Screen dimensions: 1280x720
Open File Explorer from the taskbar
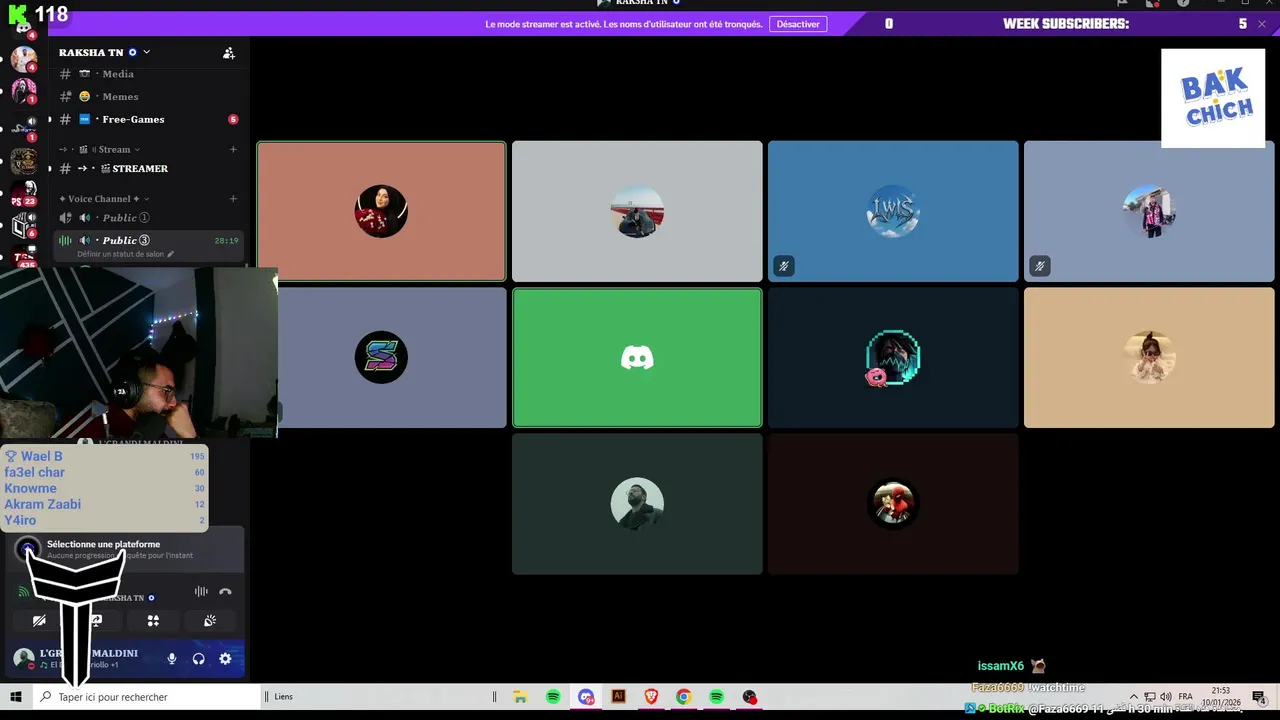tap(520, 697)
